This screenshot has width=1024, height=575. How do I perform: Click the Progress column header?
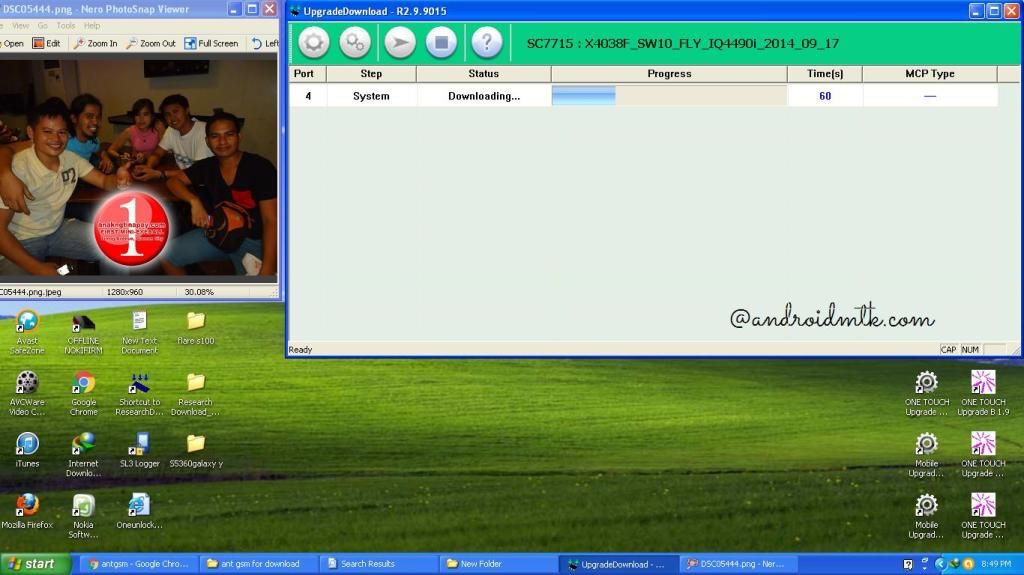668,74
